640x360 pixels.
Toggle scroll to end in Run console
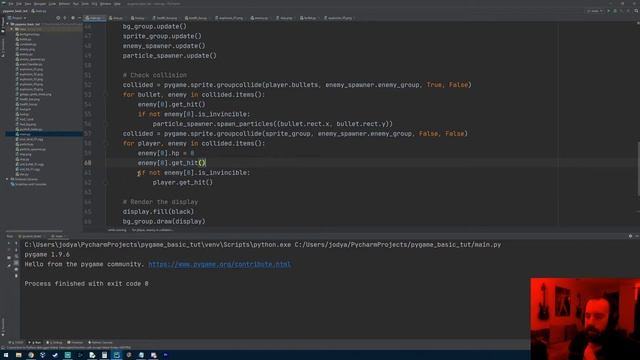[x=16, y=263]
